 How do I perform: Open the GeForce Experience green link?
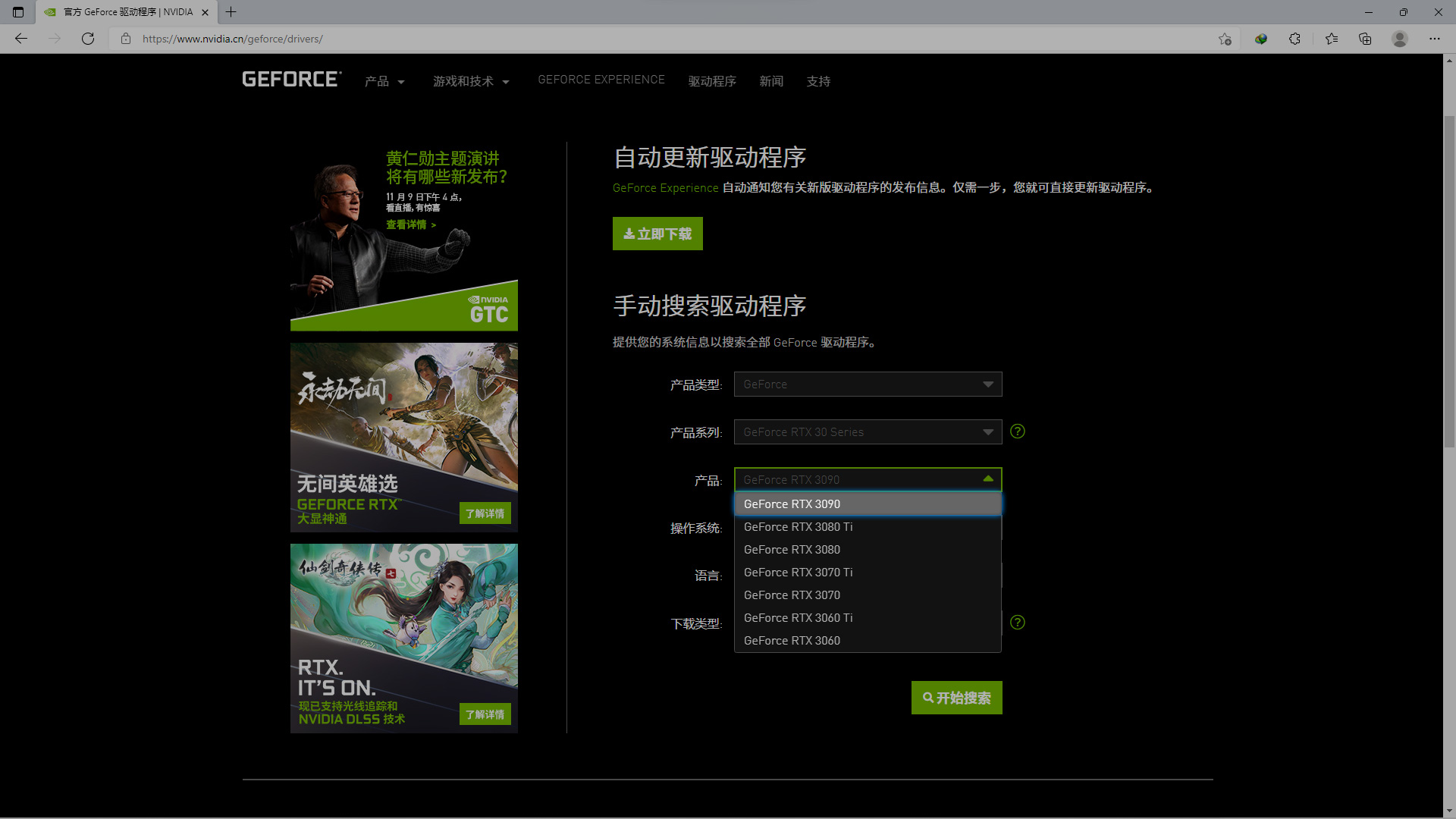pos(665,188)
